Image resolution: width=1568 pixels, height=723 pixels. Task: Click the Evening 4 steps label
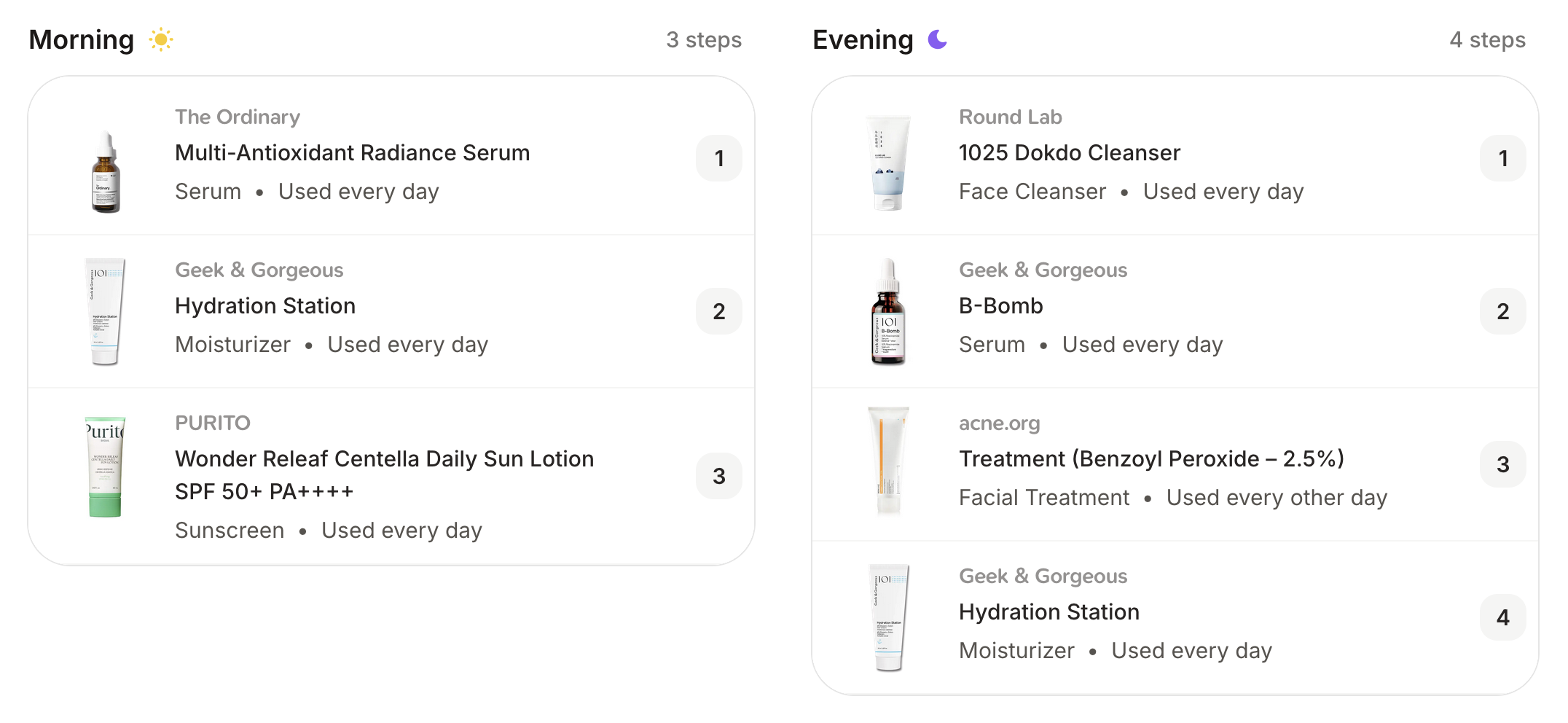tap(1487, 40)
